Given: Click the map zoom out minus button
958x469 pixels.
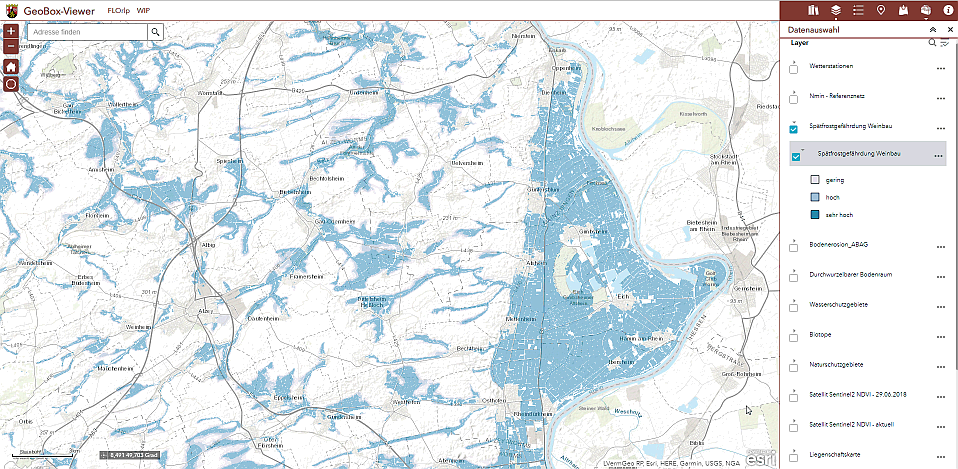Looking at the screenshot, I should click(11, 47).
